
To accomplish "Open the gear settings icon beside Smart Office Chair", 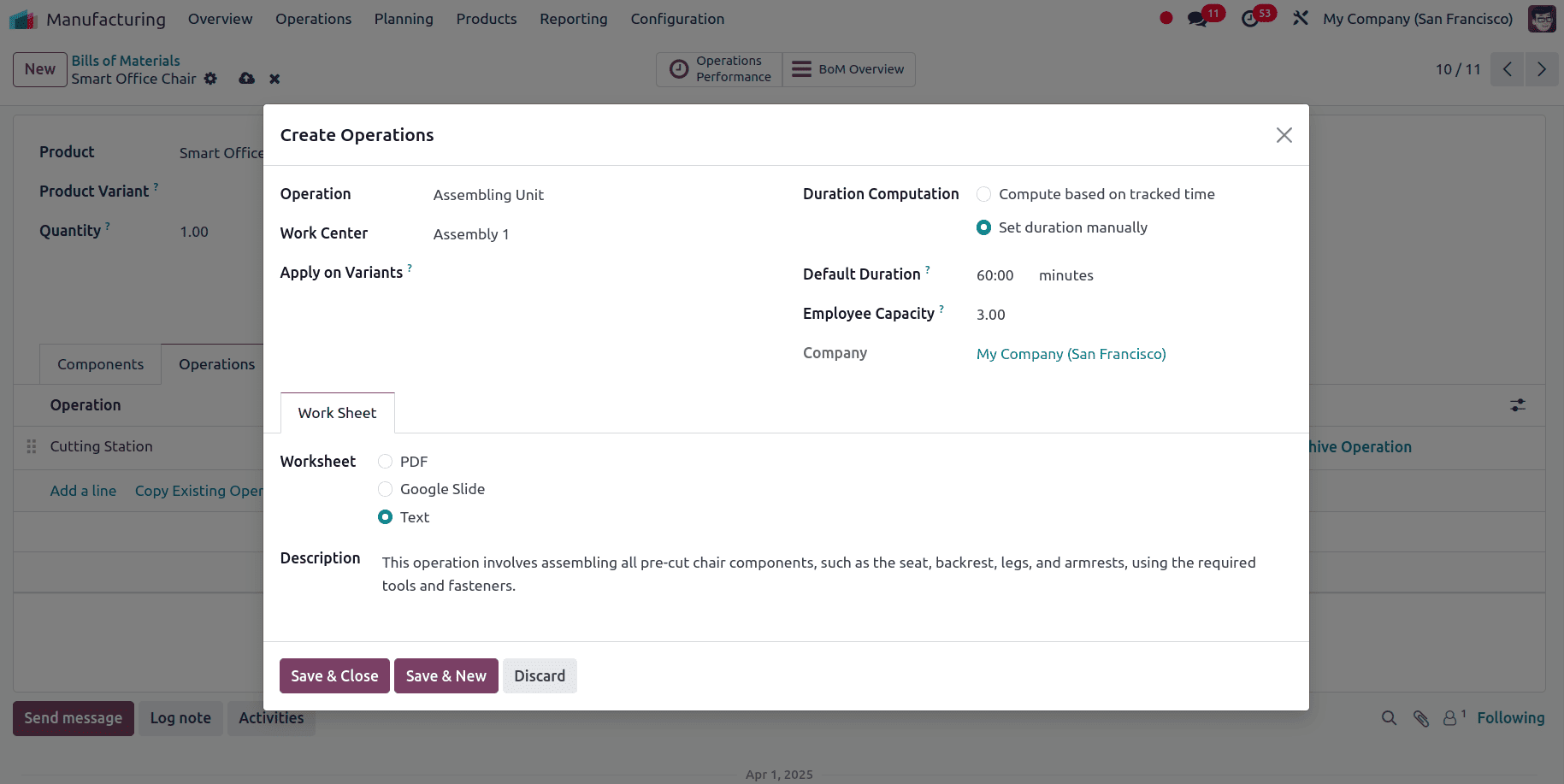I will [x=210, y=79].
